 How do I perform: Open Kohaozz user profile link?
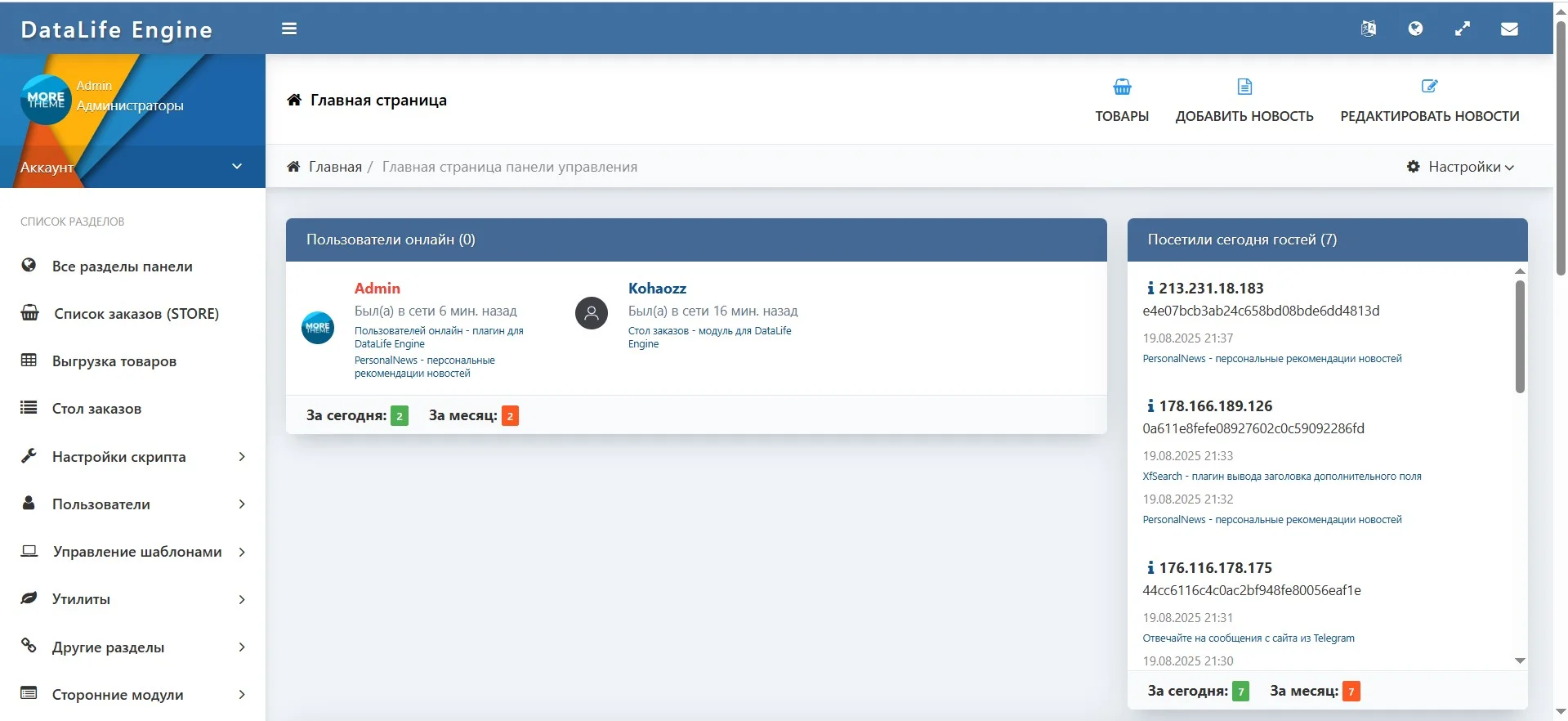pos(657,288)
